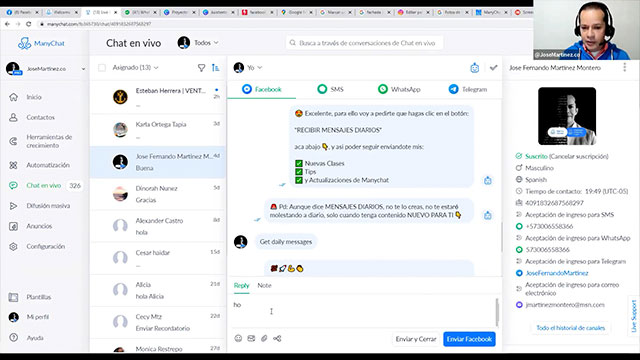Select all conversations checkbox
640x360 pixels.
pyautogui.click(x=102, y=68)
